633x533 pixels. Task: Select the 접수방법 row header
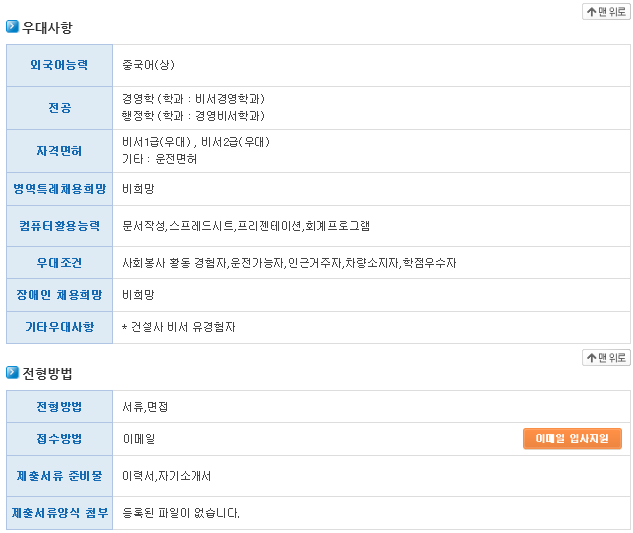tap(59, 438)
